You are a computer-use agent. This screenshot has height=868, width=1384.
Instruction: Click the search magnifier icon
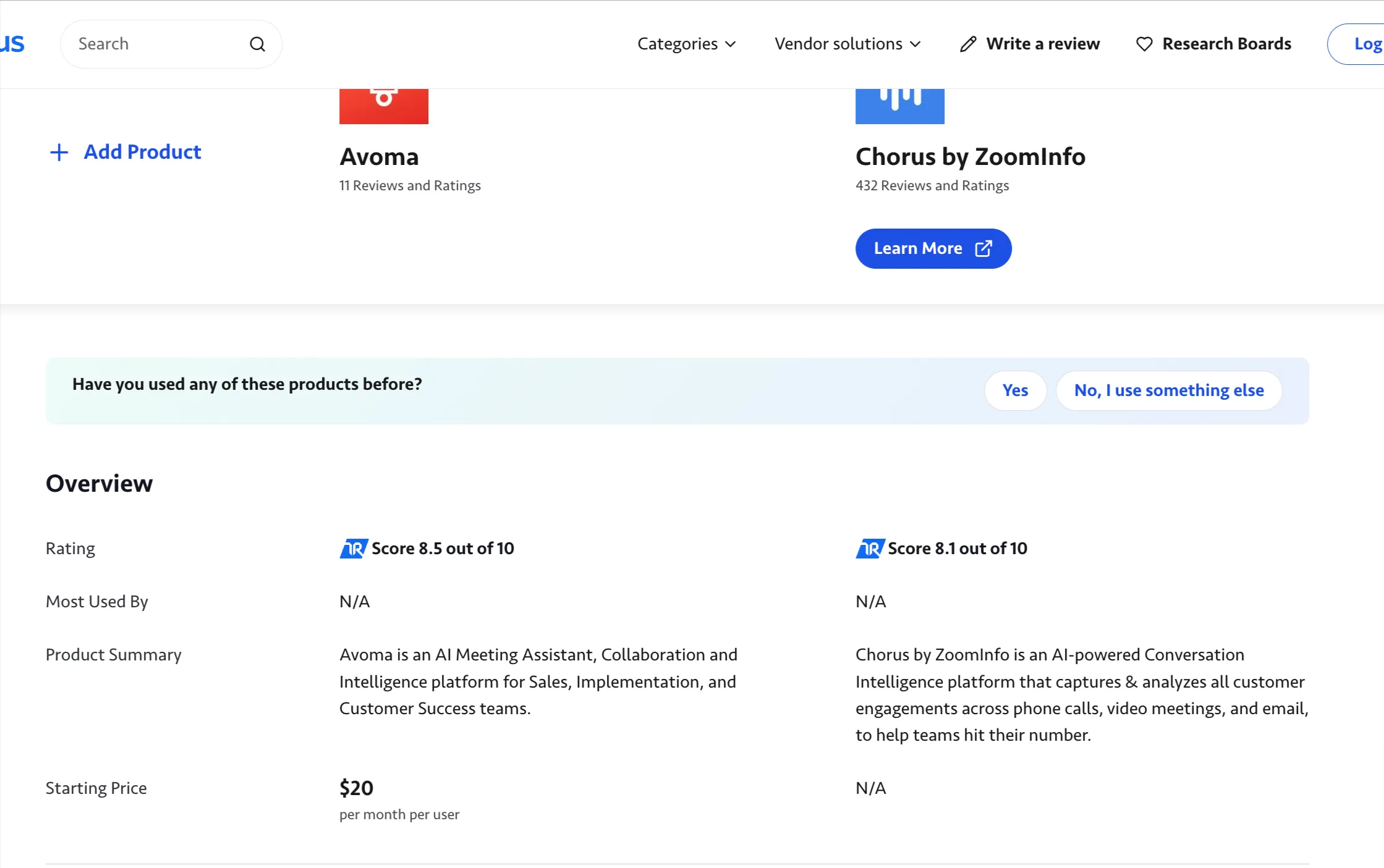click(x=257, y=44)
